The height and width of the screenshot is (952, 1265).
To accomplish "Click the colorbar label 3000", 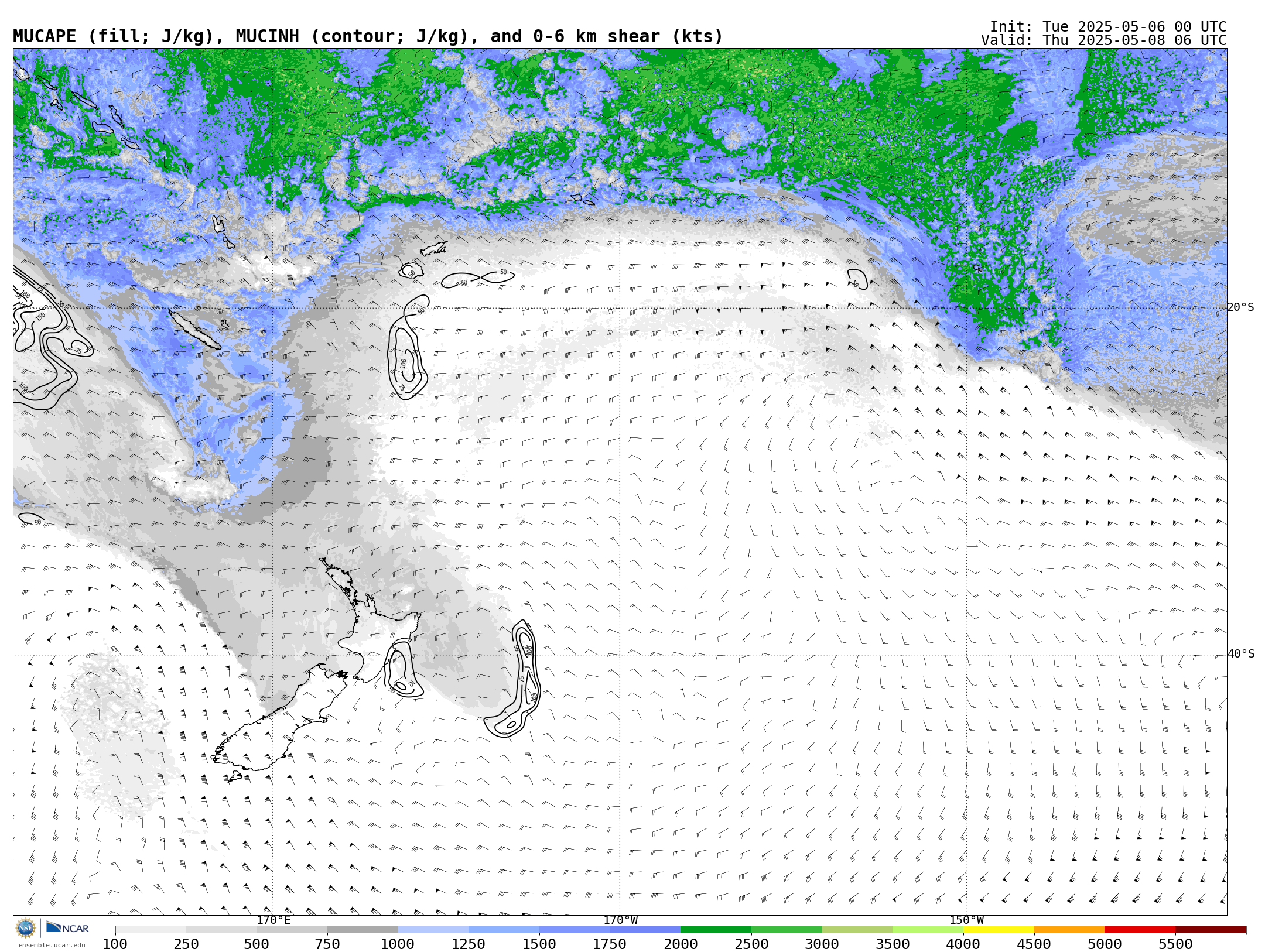I will (x=822, y=944).
